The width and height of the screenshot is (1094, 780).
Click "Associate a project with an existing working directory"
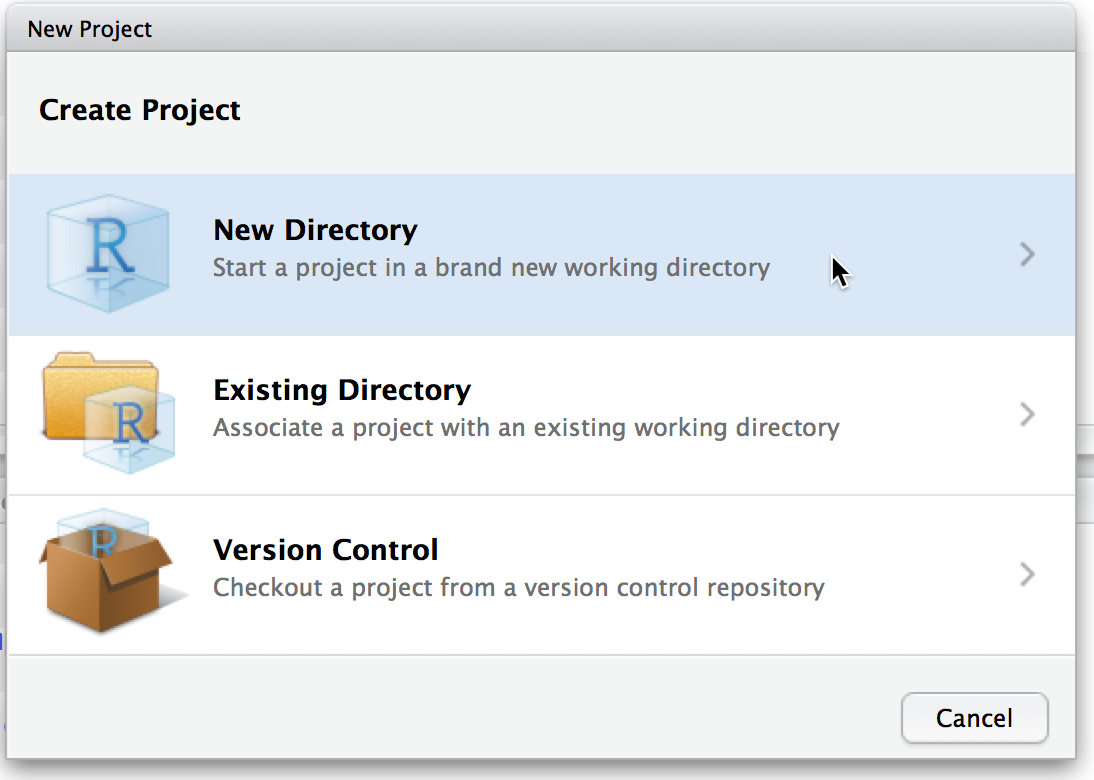tap(526, 428)
